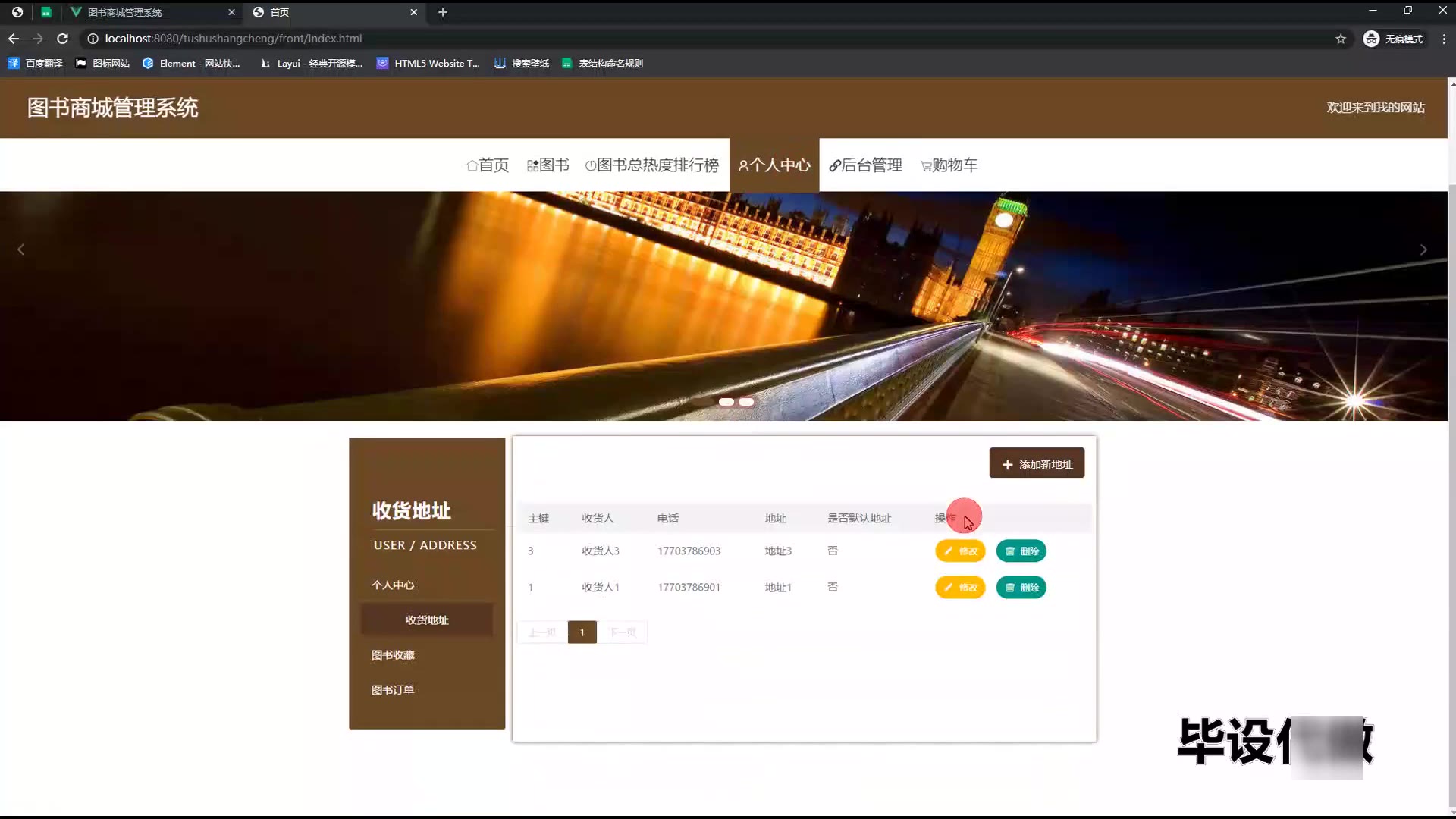Open 图书订单 in sidebar
1456x819 pixels.
pyautogui.click(x=393, y=690)
